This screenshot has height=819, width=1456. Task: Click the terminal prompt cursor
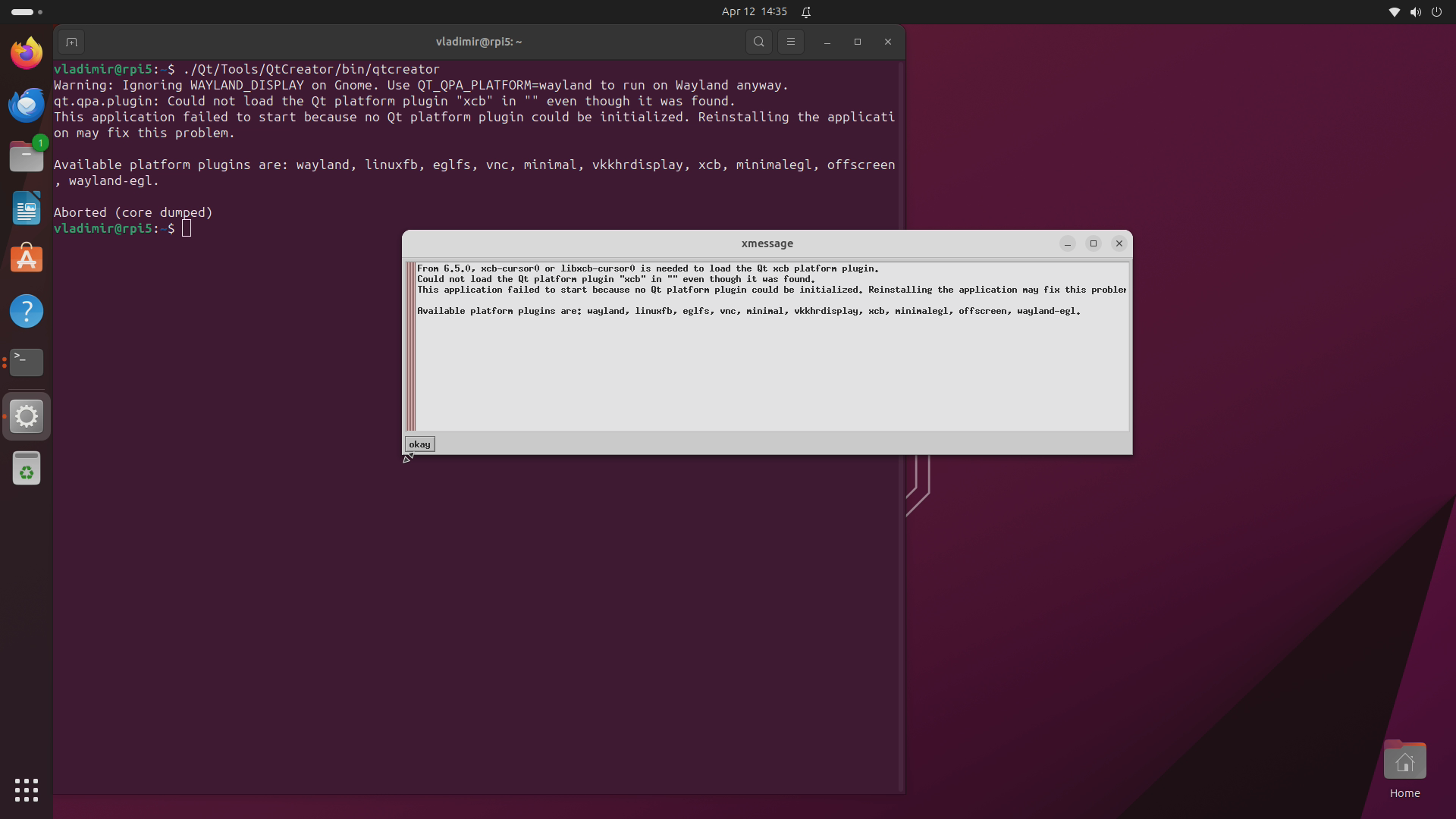coord(187,228)
